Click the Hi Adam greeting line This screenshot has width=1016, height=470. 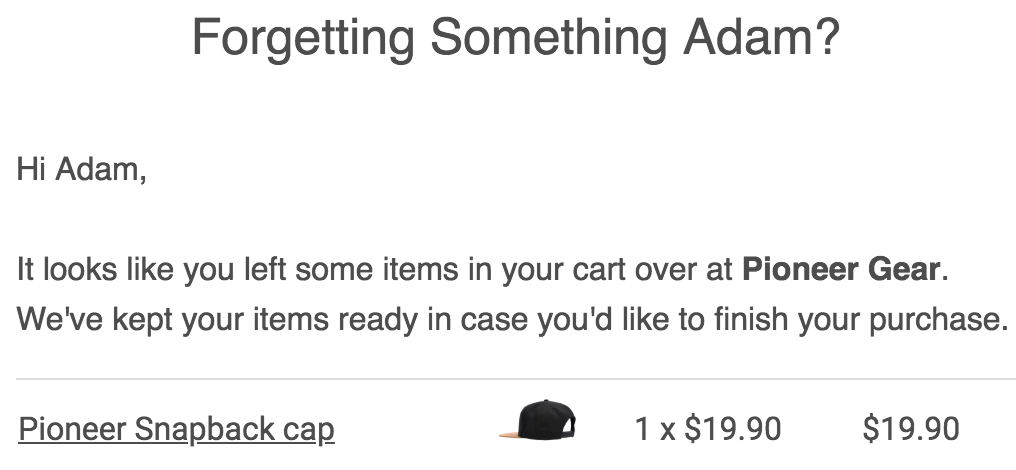click(x=82, y=170)
